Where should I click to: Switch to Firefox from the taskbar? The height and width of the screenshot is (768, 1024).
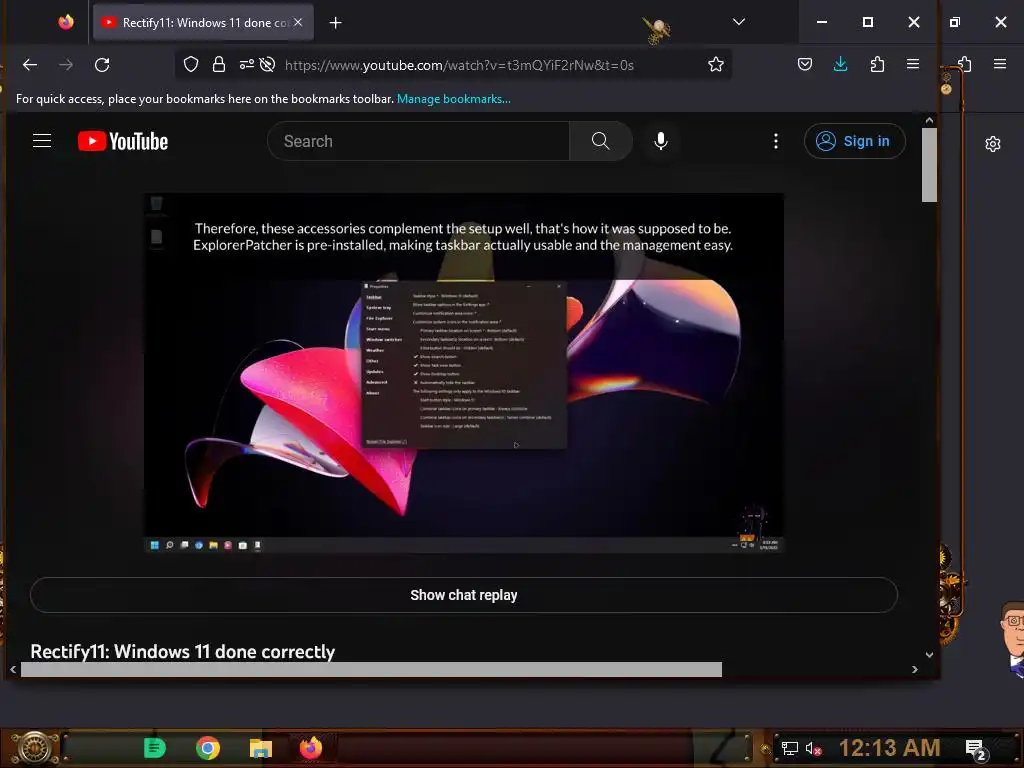click(311, 748)
